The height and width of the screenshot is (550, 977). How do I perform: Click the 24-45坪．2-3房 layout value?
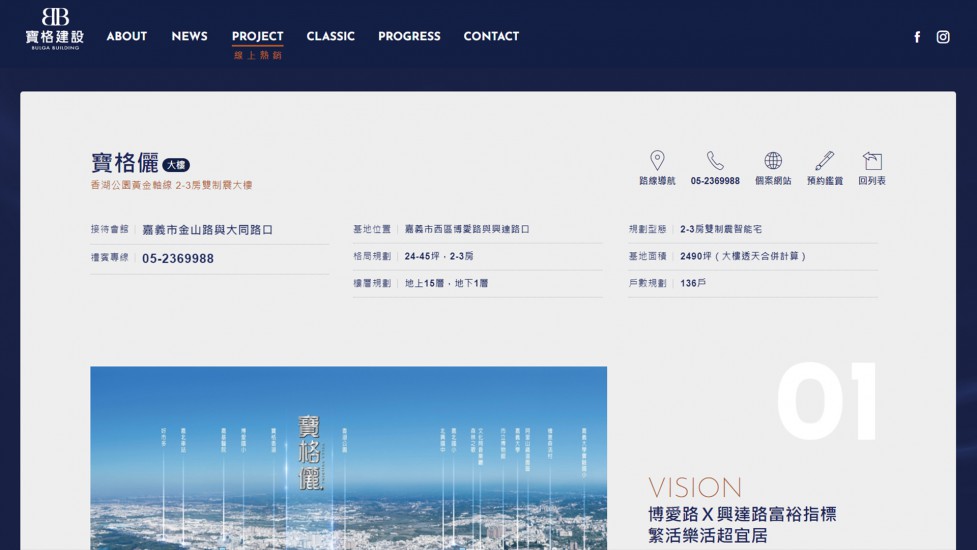[x=439, y=256]
